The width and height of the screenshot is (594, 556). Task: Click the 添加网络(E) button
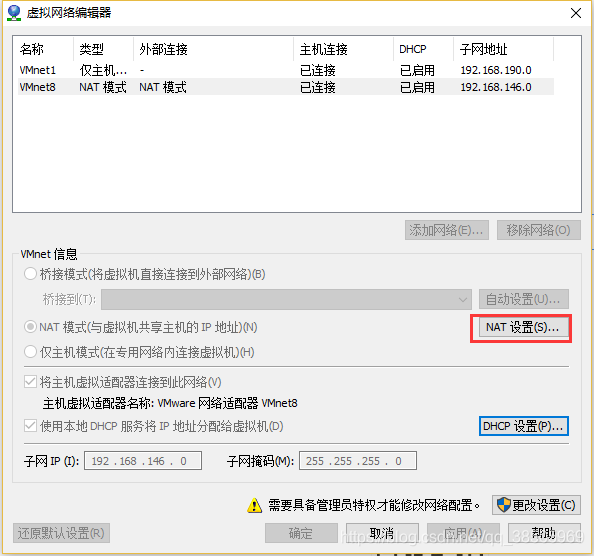(x=447, y=230)
